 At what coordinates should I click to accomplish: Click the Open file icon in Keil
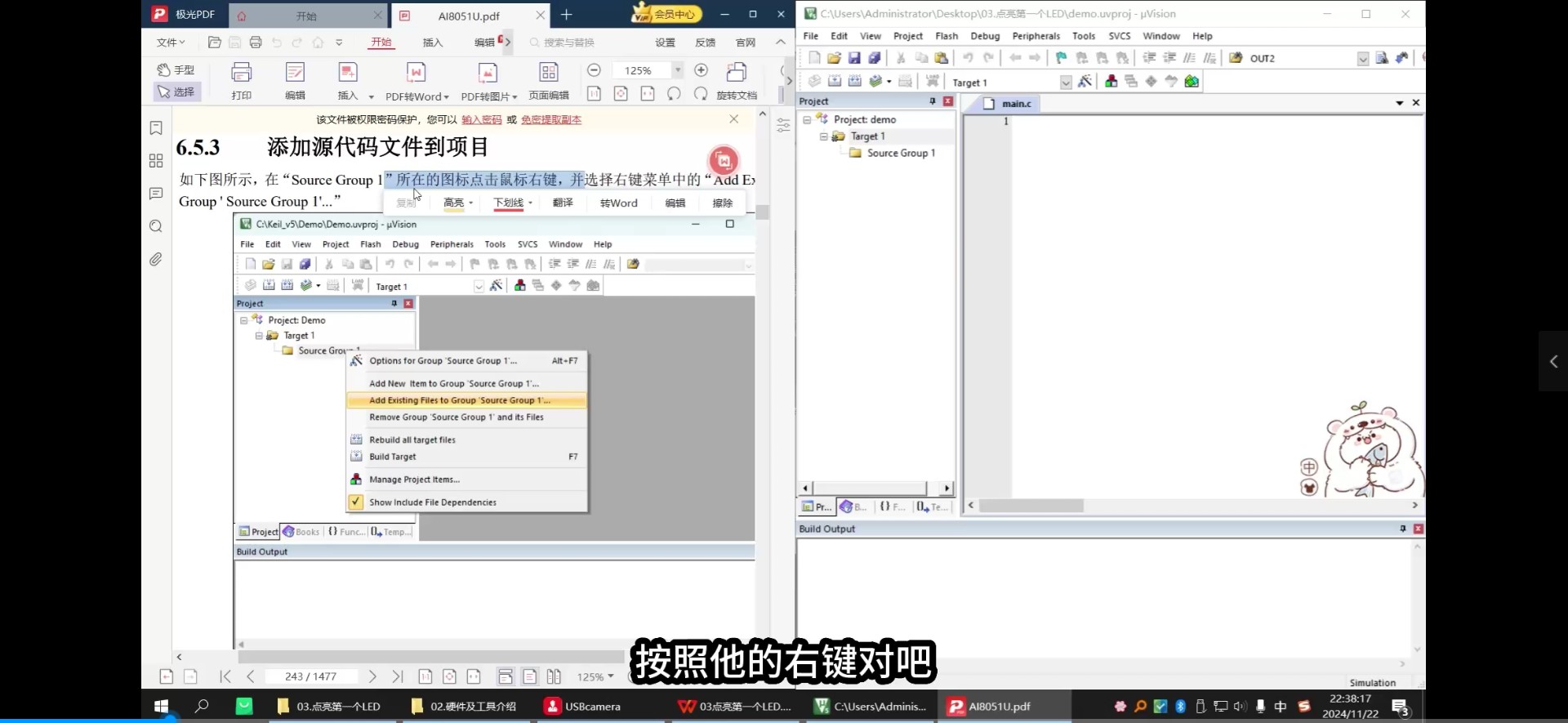(x=834, y=58)
